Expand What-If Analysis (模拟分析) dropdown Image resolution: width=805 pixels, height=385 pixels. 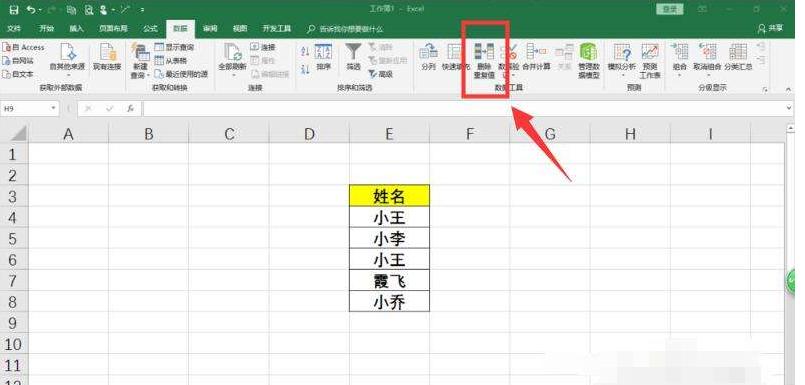622,75
